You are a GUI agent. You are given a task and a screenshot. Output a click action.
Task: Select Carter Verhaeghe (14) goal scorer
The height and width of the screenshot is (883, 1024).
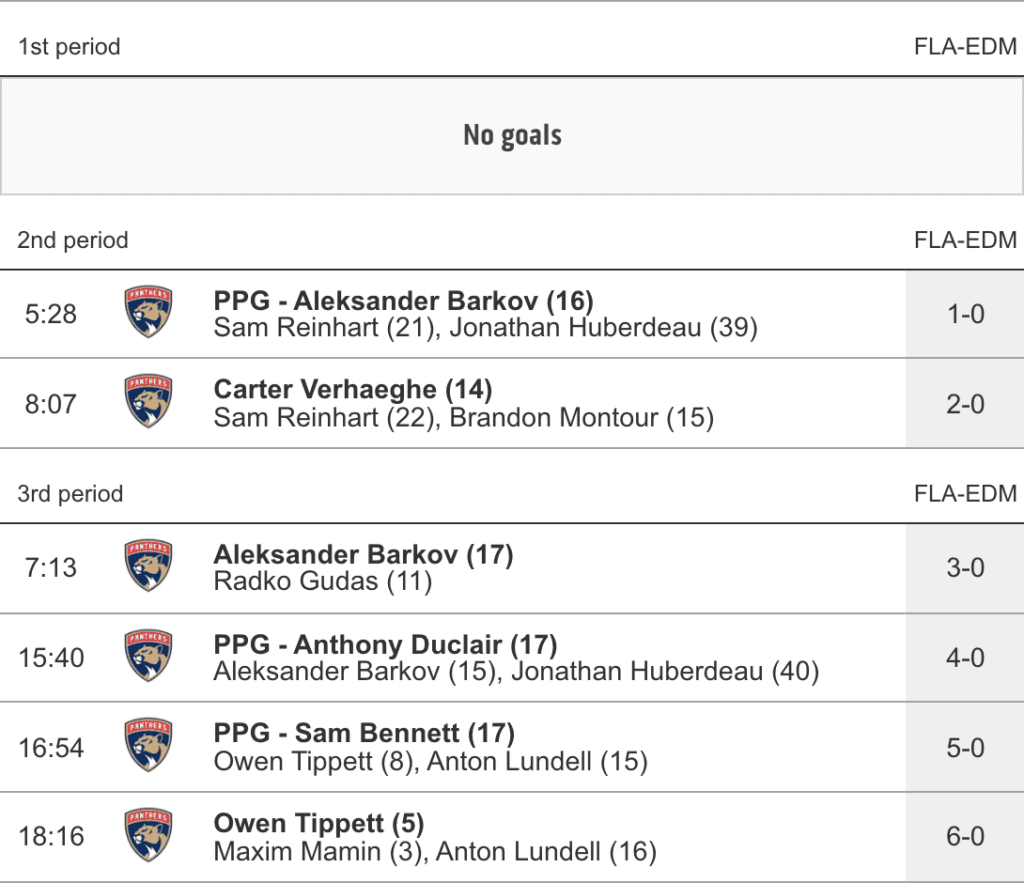[x=353, y=390]
